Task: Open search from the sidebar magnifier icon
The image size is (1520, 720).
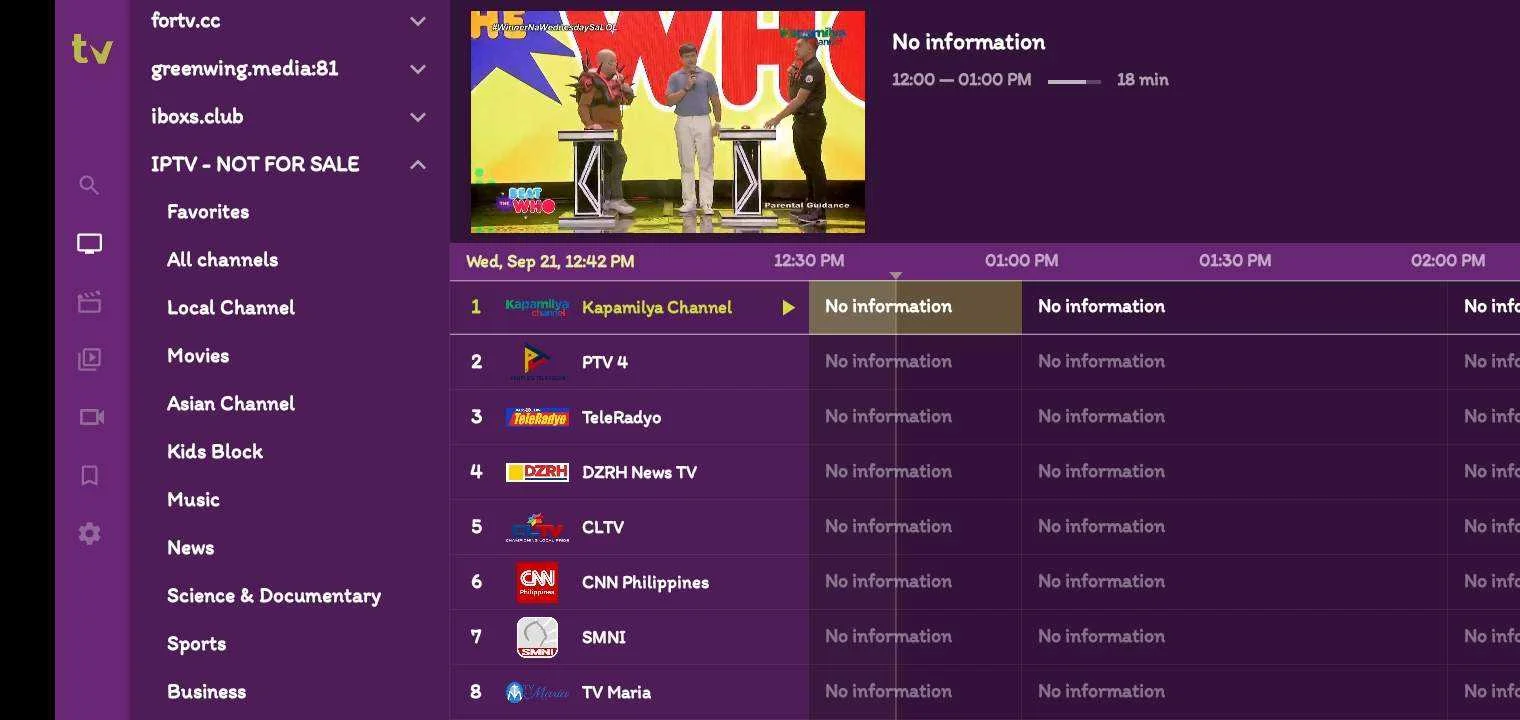Action: point(89,185)
